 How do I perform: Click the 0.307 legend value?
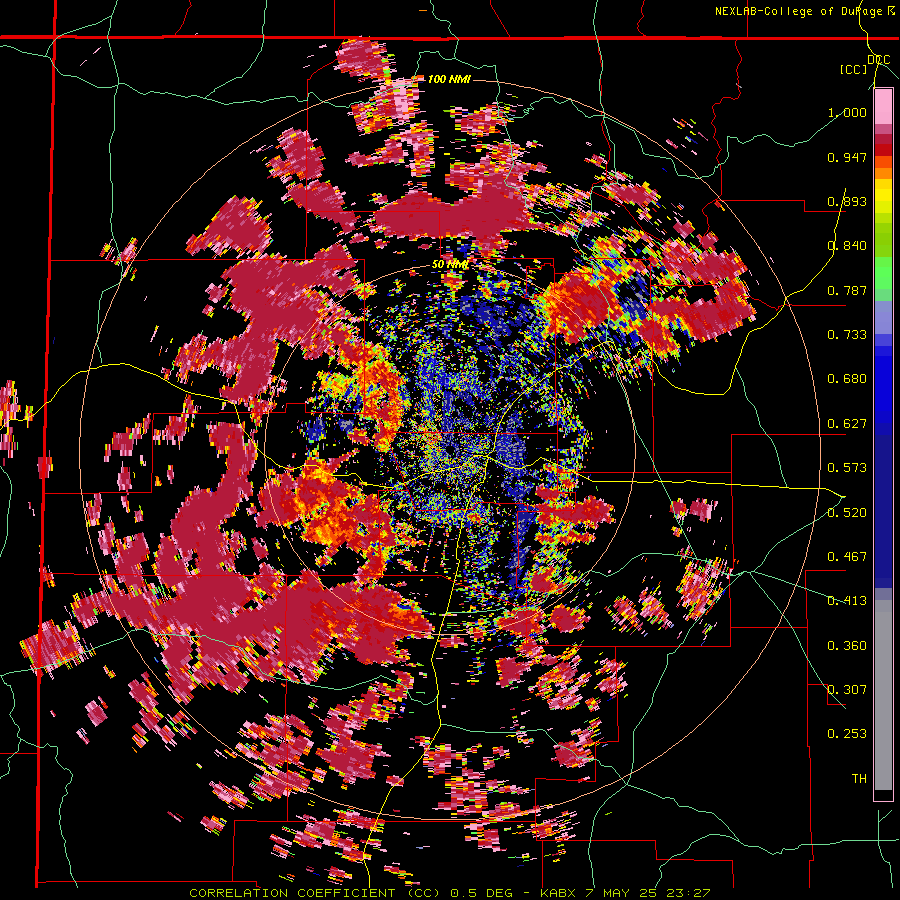[847, 690]
